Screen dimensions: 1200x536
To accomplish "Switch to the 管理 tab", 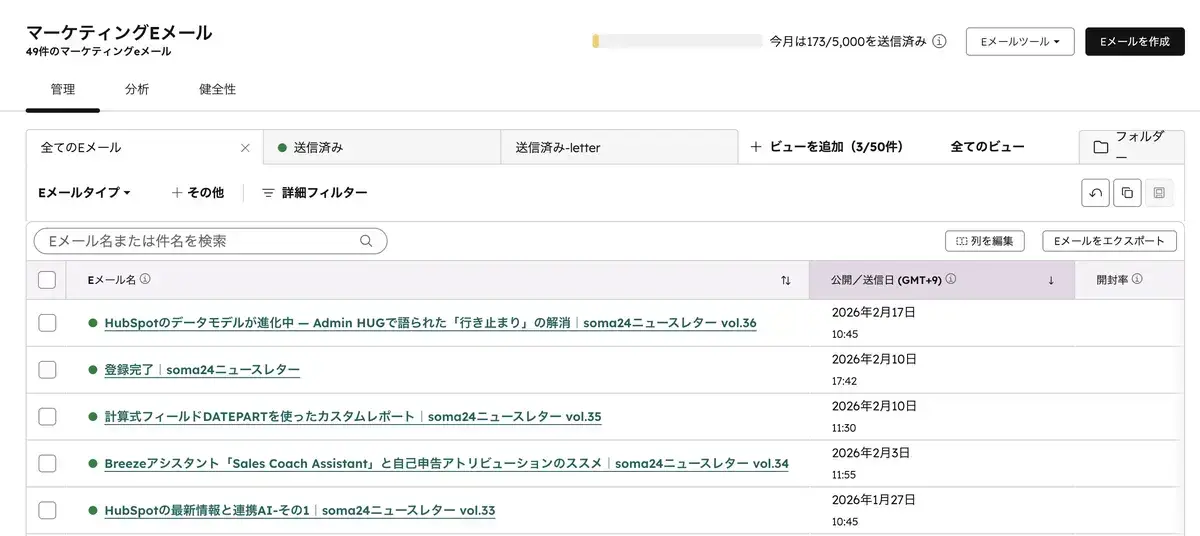I will coord(63,89).
